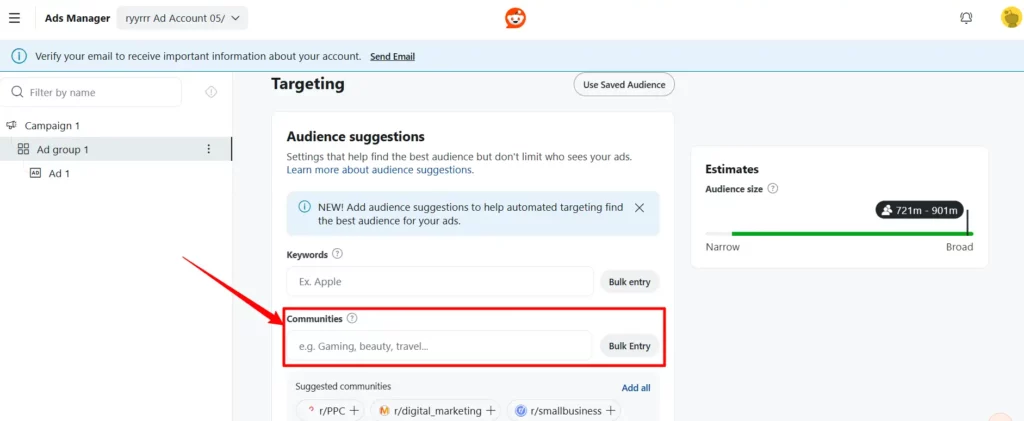Add r/PPC using its plus icon
The height and width of the screenshot is (421, 1024).
(354, 411)
